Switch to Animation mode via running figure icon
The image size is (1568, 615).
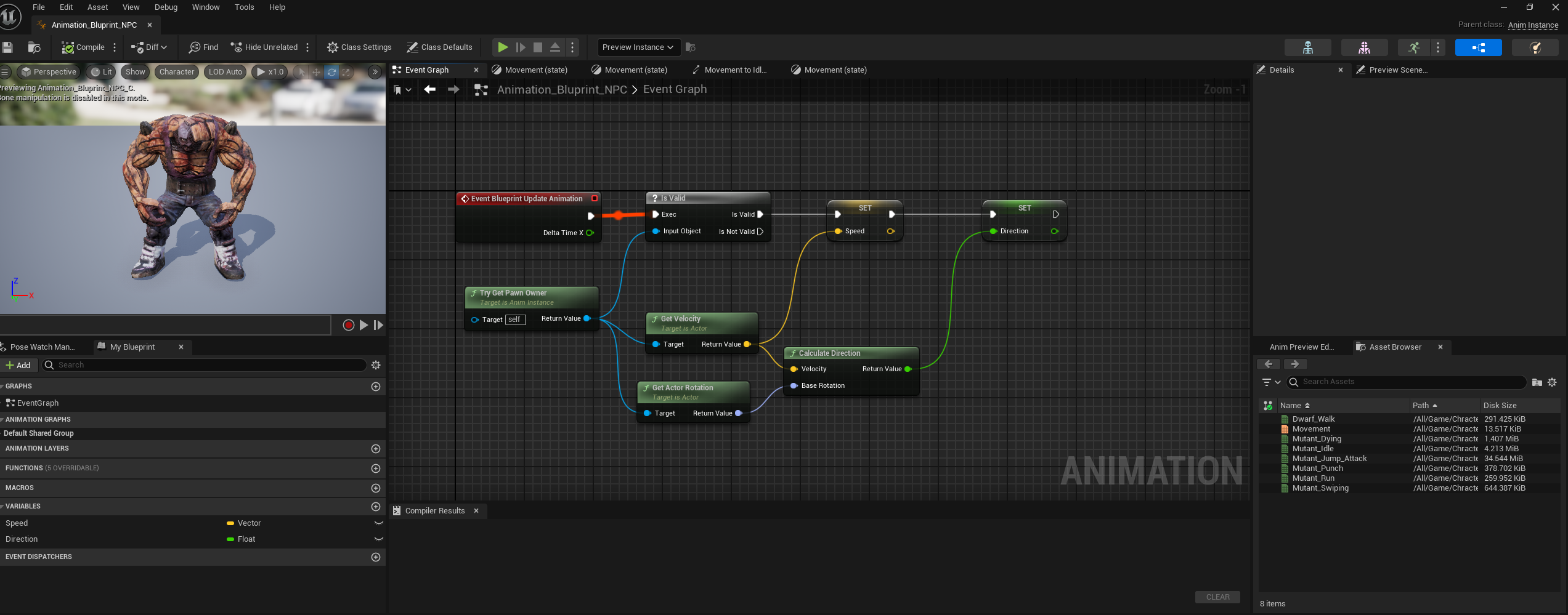pyautogui.click(x=1414, y=47)
